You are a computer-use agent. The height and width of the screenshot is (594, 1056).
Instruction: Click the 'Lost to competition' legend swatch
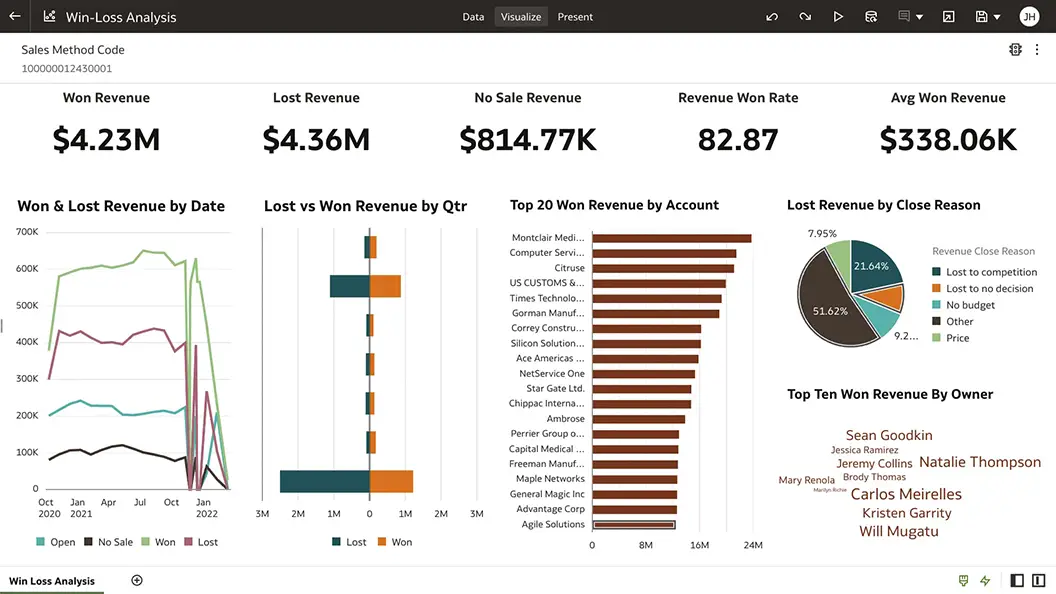[937, 272]
